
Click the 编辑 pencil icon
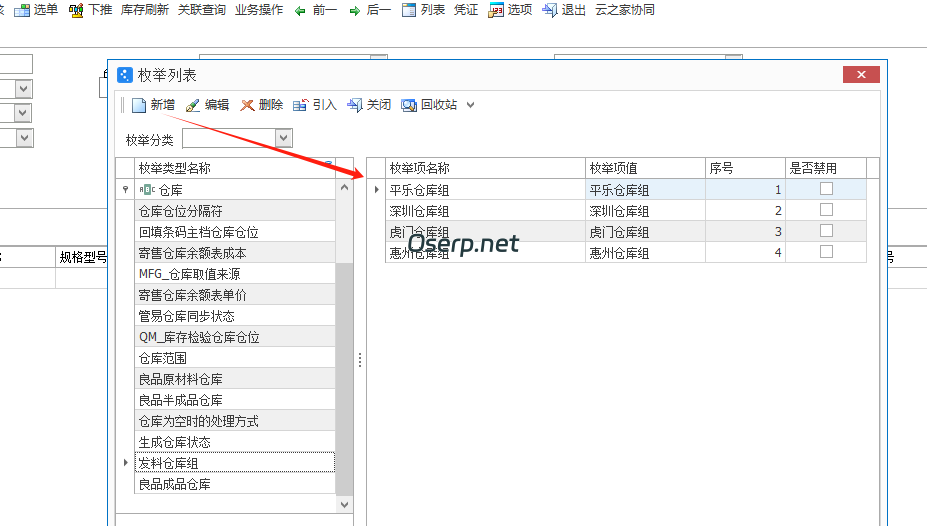click(x=193, y=105)
